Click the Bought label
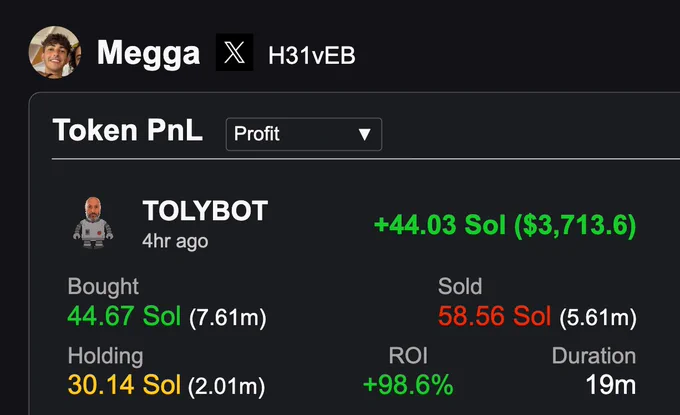The height and width of the screenshot is (415, 680). pos(103,287)
